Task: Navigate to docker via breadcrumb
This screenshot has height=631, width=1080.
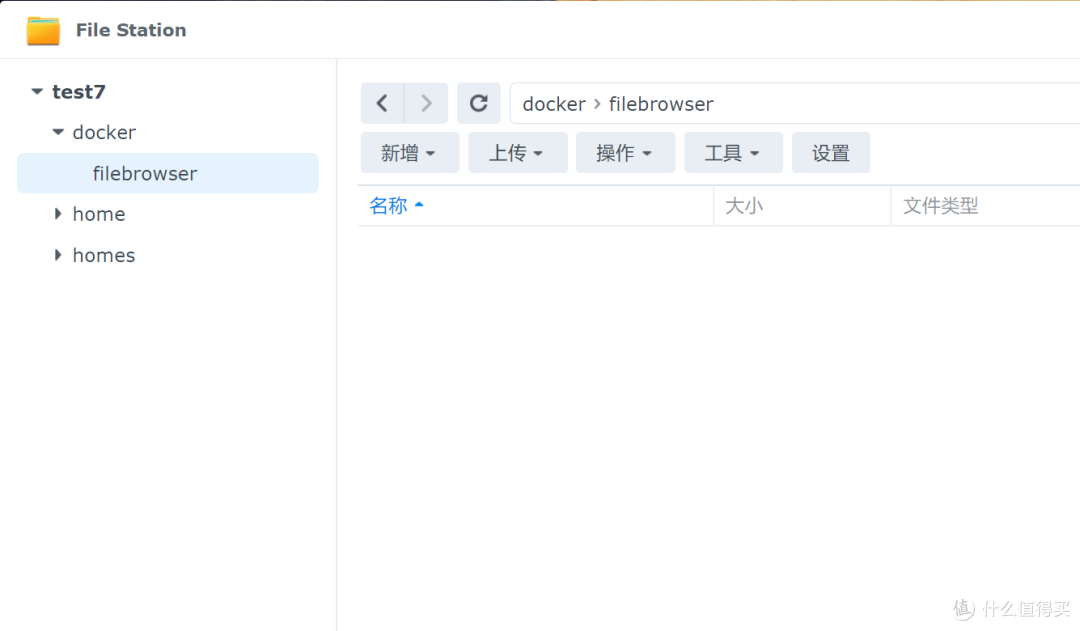Action: (x=554, y=103)
